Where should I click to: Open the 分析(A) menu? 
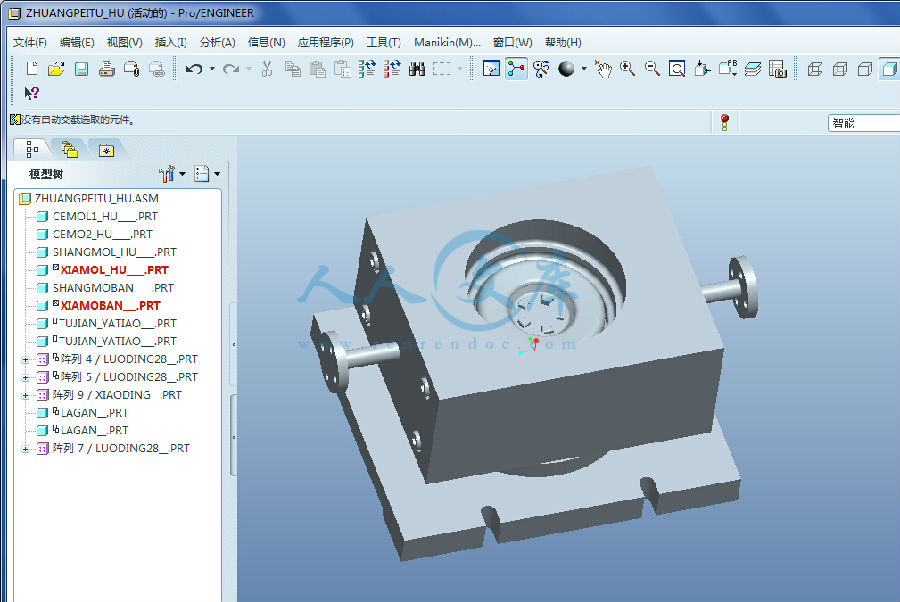(218, 42)
